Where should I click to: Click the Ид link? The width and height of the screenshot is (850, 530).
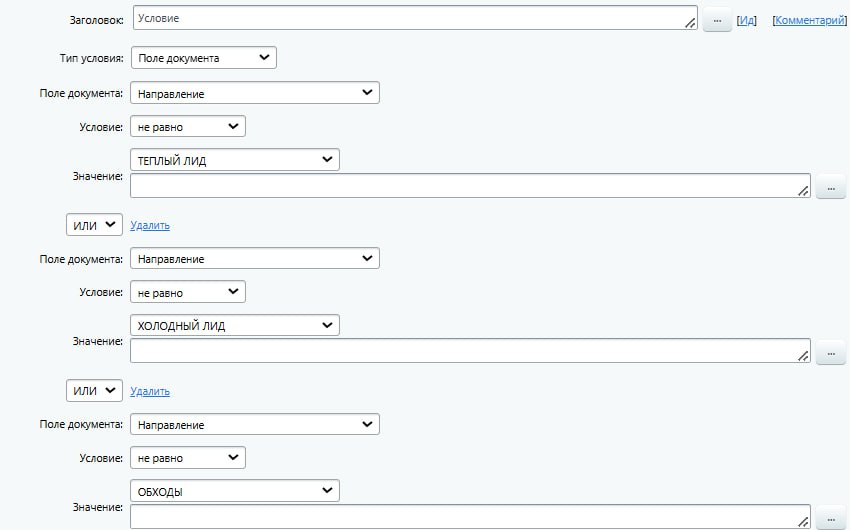(747, 20)
